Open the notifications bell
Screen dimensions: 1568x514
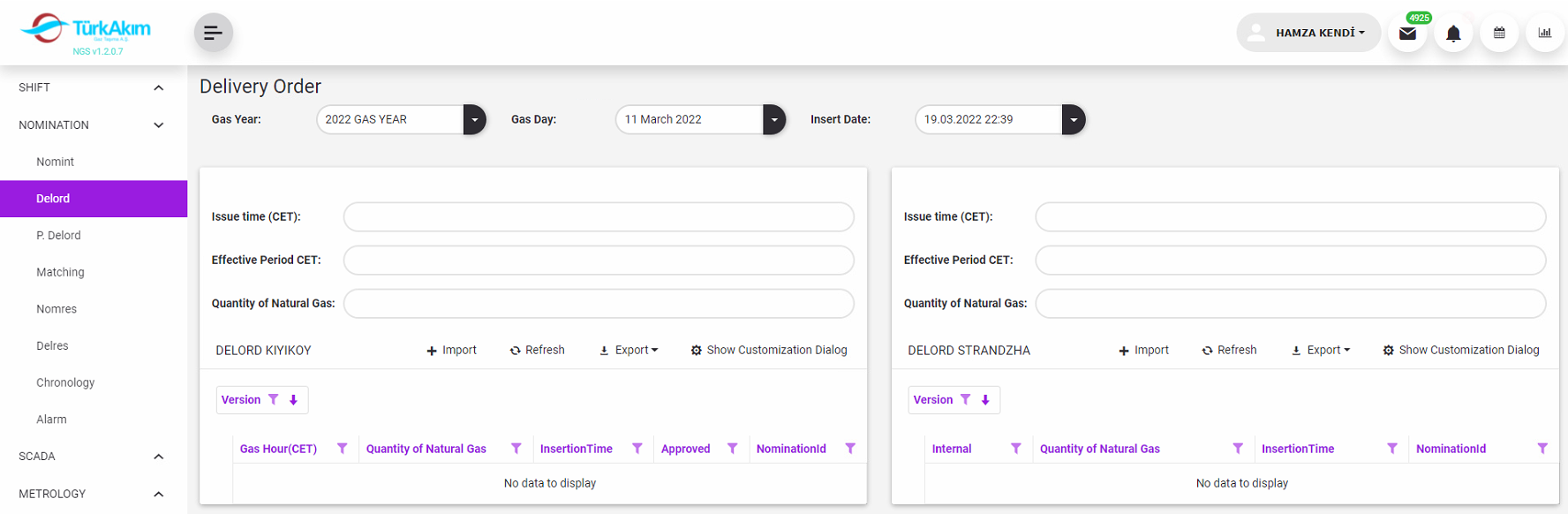click(1453, 34)
